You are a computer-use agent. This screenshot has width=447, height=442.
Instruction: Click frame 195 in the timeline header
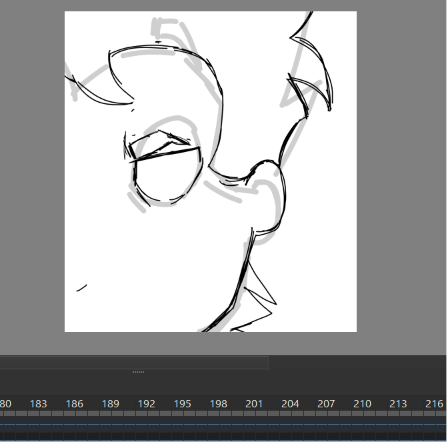182,404
